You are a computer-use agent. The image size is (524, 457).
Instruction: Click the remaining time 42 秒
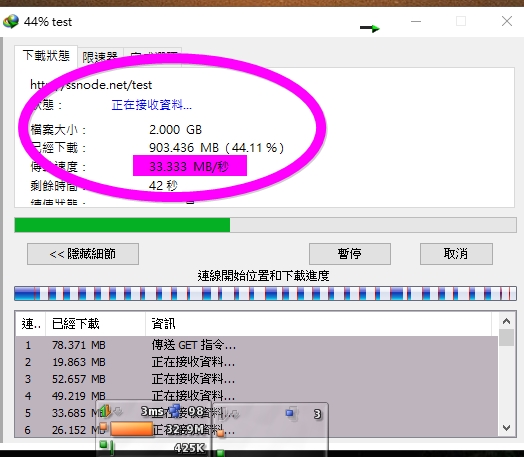[x=163, y=185]
